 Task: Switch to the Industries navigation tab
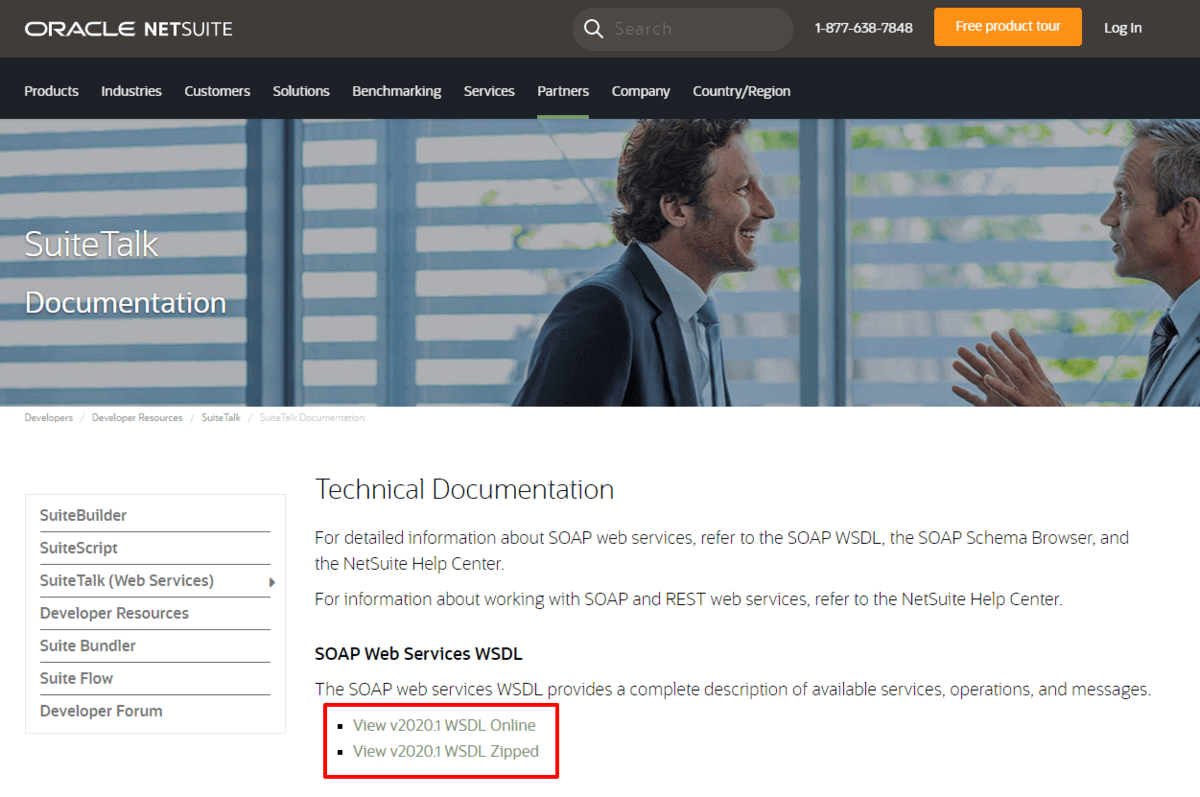click(x=131, y=91)
